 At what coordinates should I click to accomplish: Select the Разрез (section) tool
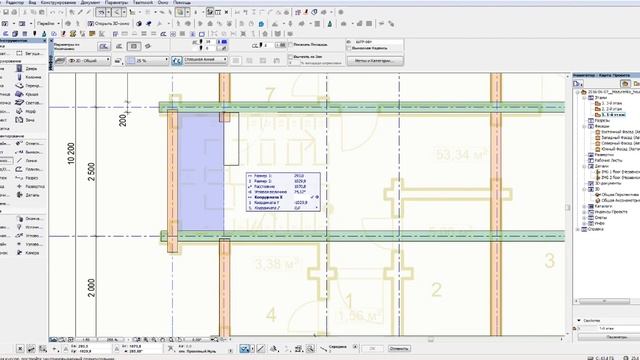click(x=27, y=178)
